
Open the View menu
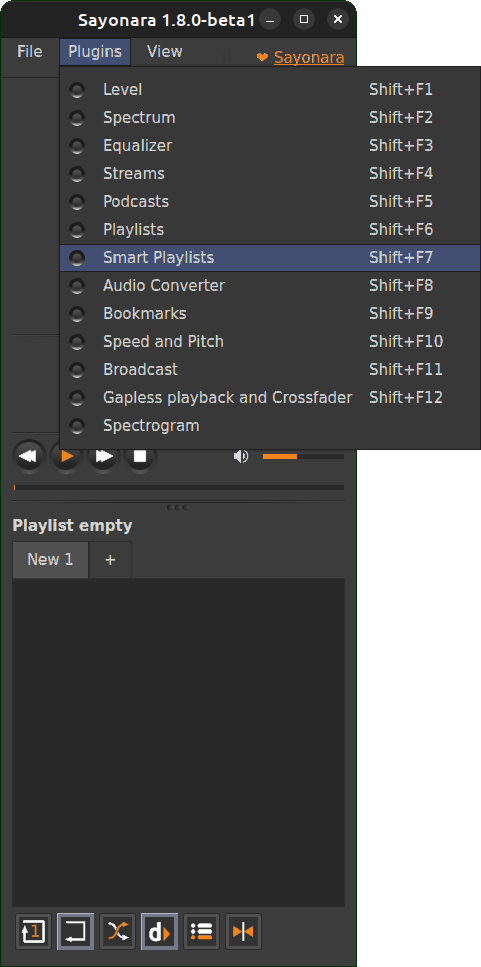tap(165, 51)
